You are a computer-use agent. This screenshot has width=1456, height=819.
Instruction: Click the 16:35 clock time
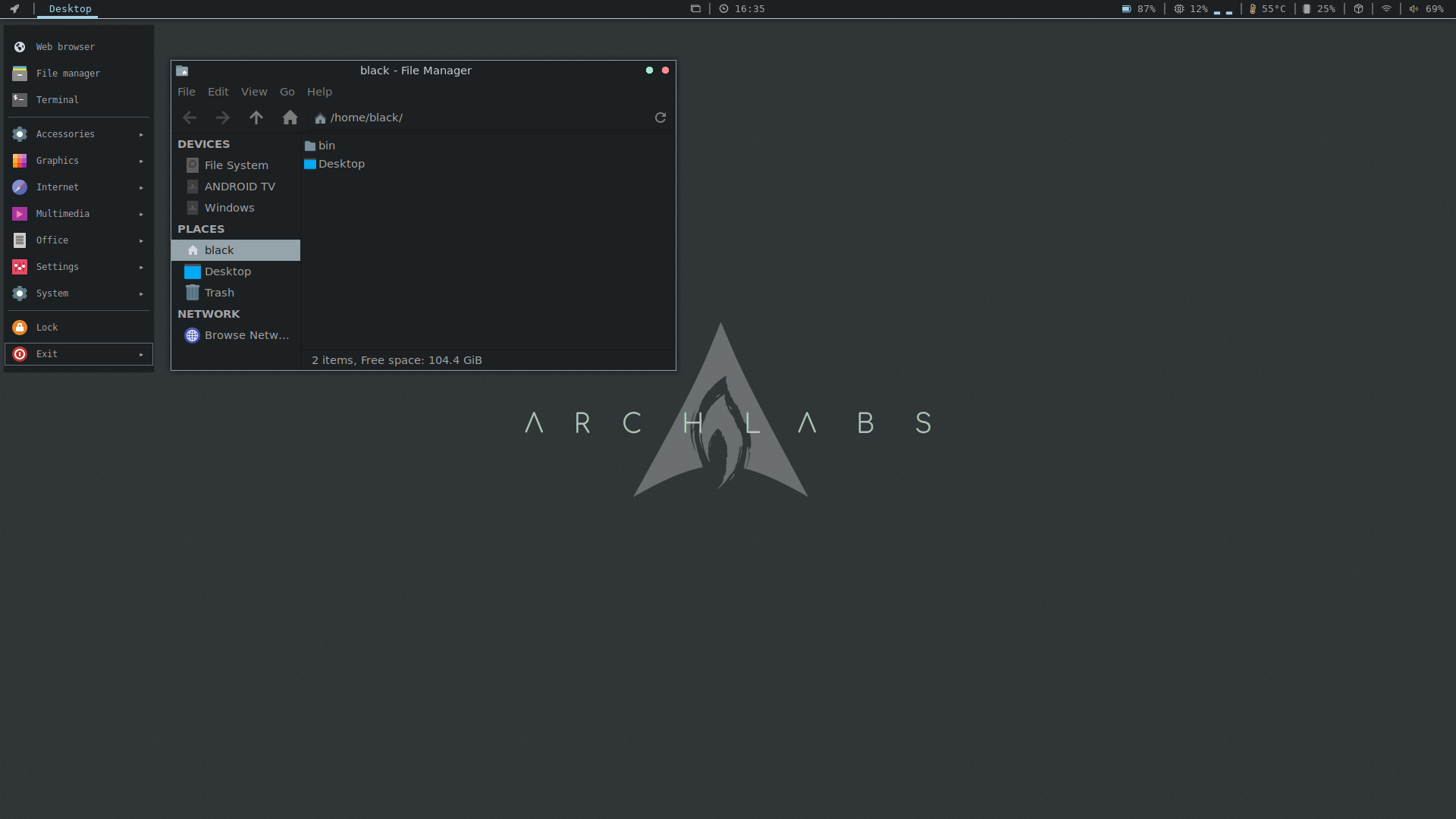(x=749, y=9)
